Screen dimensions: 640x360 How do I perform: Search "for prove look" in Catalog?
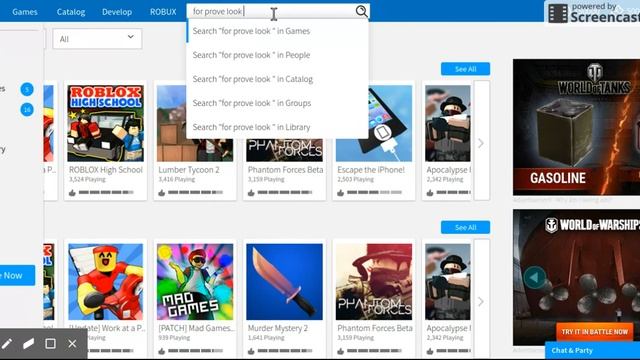278,79
